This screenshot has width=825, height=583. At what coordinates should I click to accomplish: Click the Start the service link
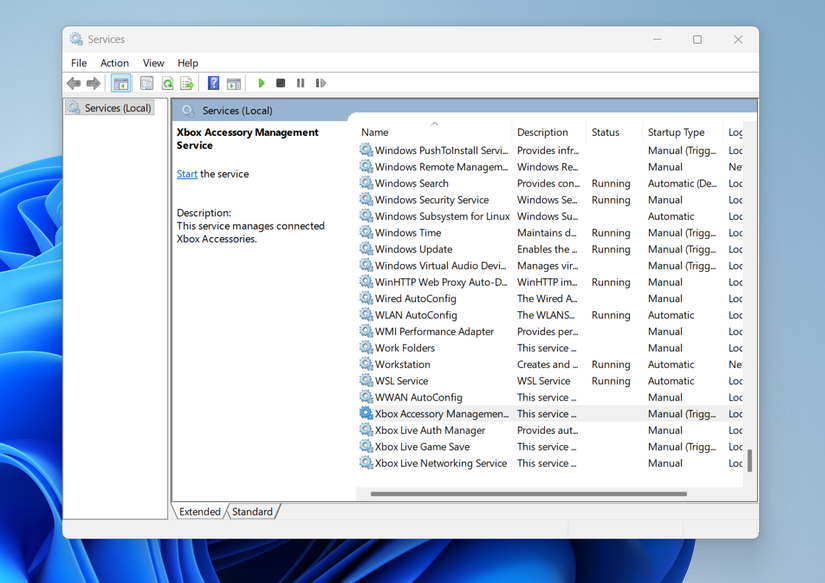point(187,174)
